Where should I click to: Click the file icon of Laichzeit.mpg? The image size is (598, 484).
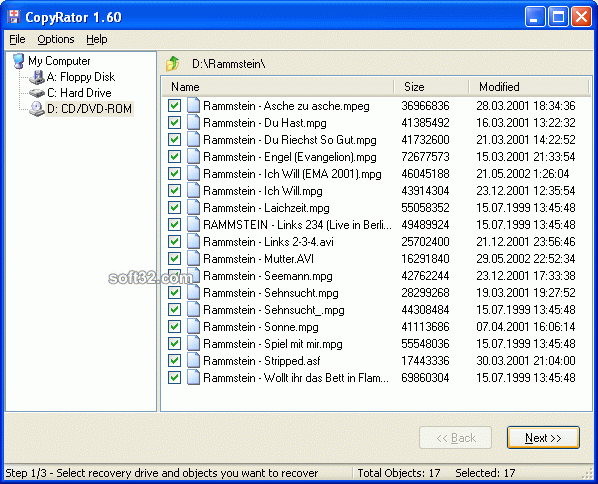193,207
